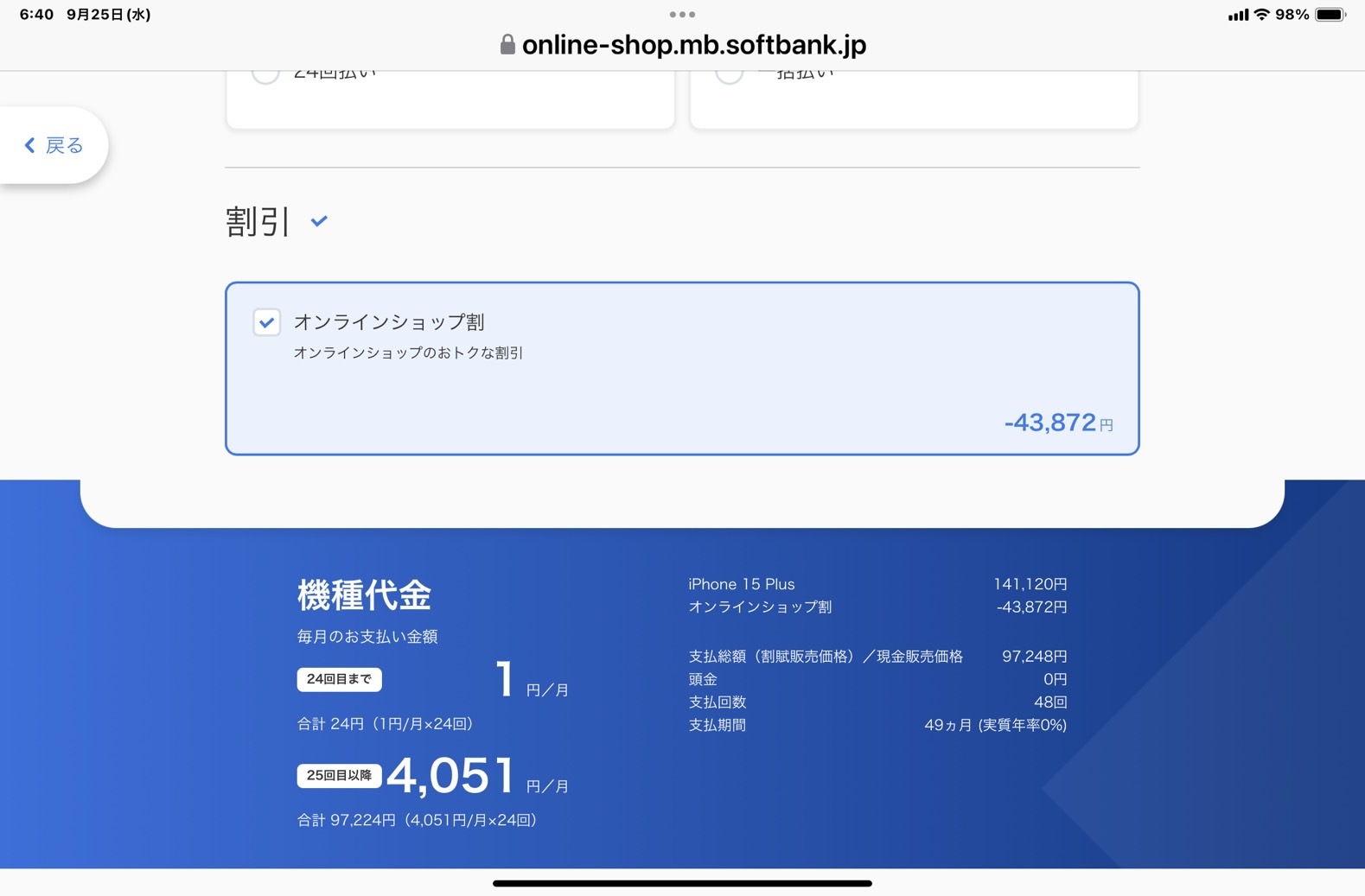Tap the lock icon in the address bar

point(507,45)
